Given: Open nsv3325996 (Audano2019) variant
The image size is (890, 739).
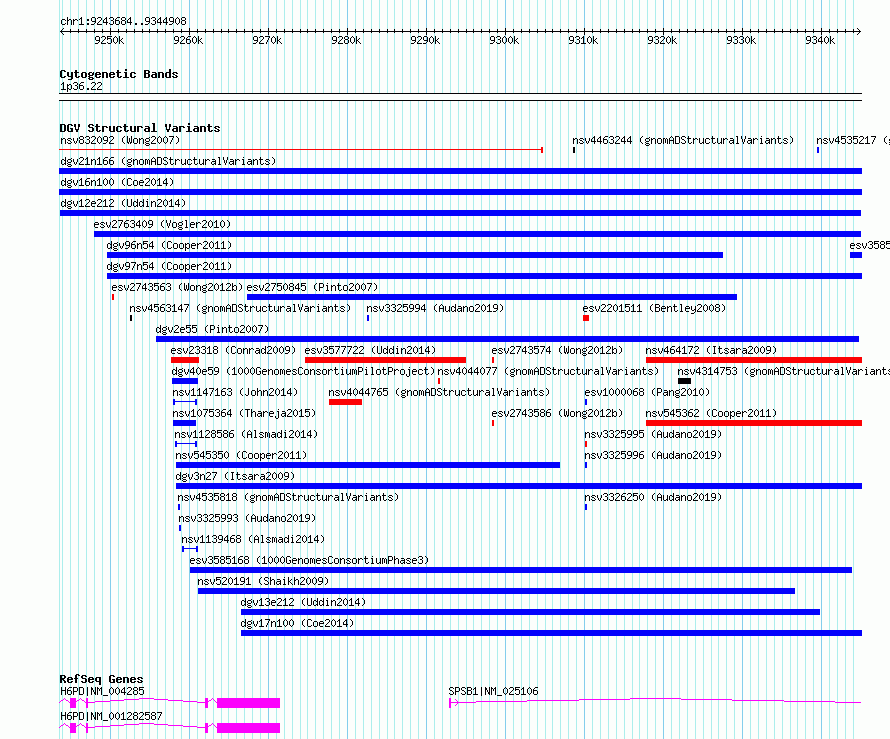Looking at the screenshot, I should tap(653, 455).
